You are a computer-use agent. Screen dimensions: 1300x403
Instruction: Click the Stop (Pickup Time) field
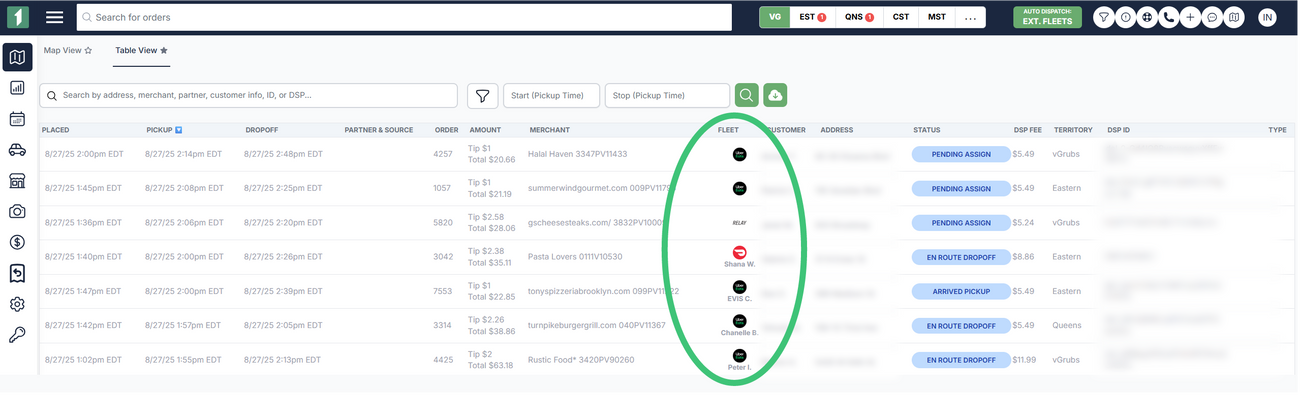coord(667,96)
